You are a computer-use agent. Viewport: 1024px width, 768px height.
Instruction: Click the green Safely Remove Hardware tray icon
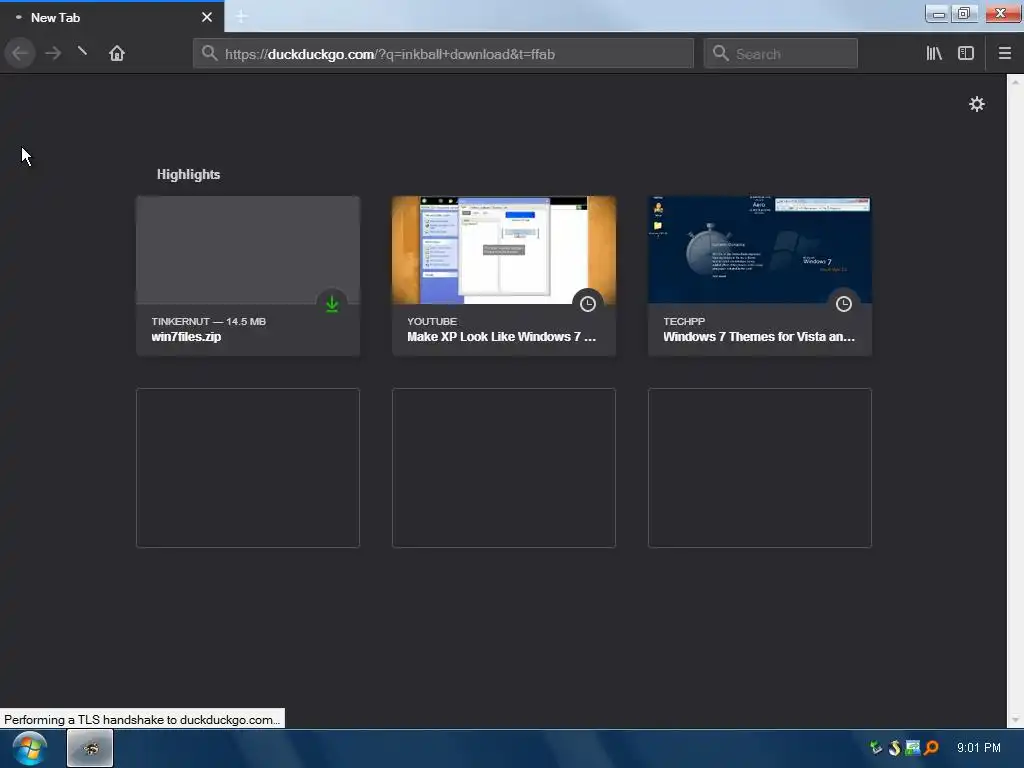[876, 748]
